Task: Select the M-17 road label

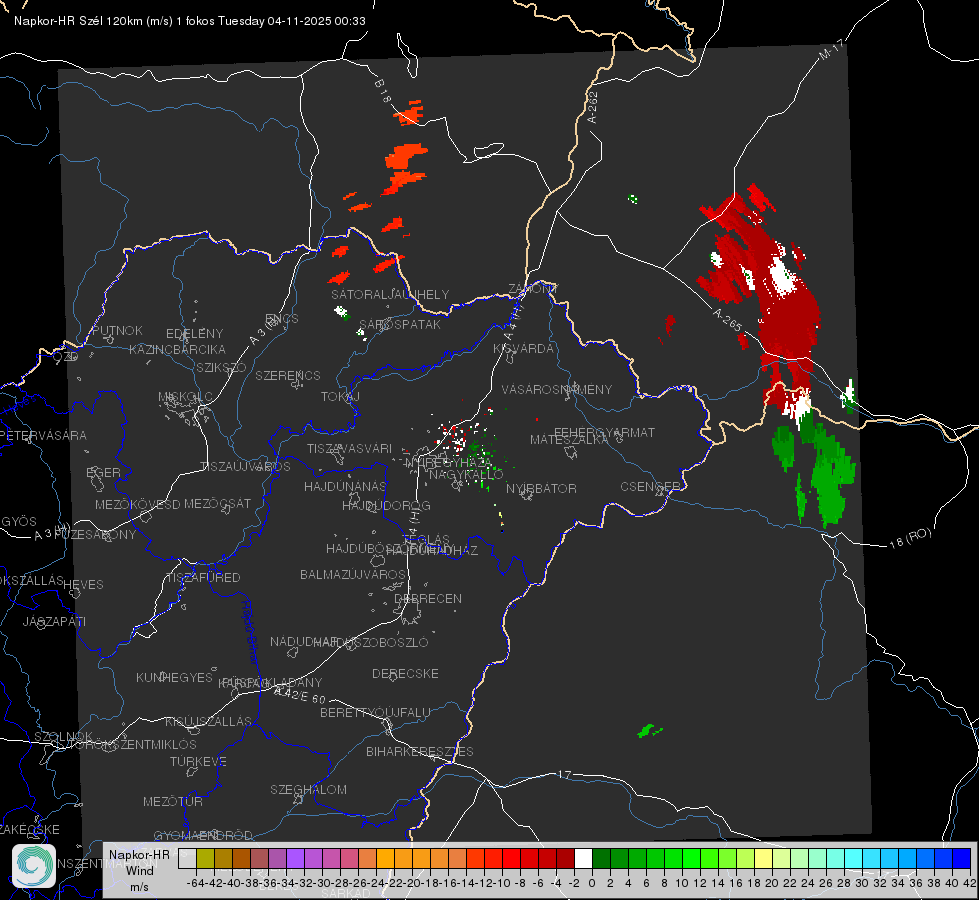Action: (x=832, y=50)
